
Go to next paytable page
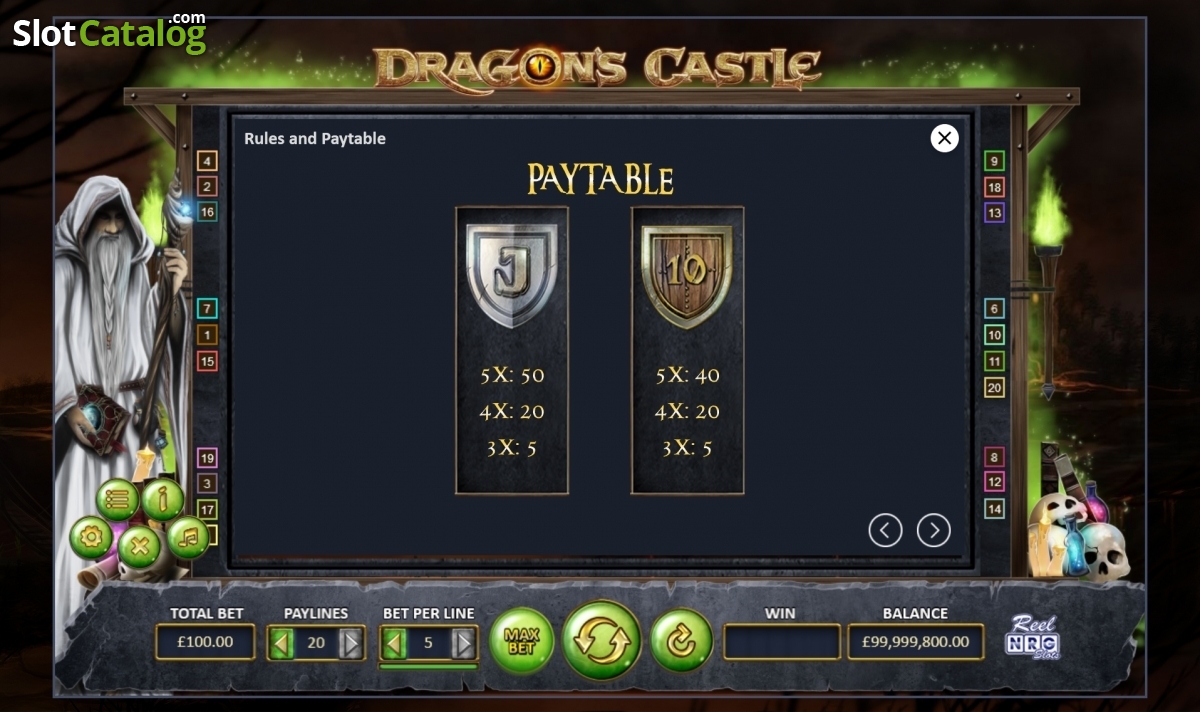click(x=934, y=530)
